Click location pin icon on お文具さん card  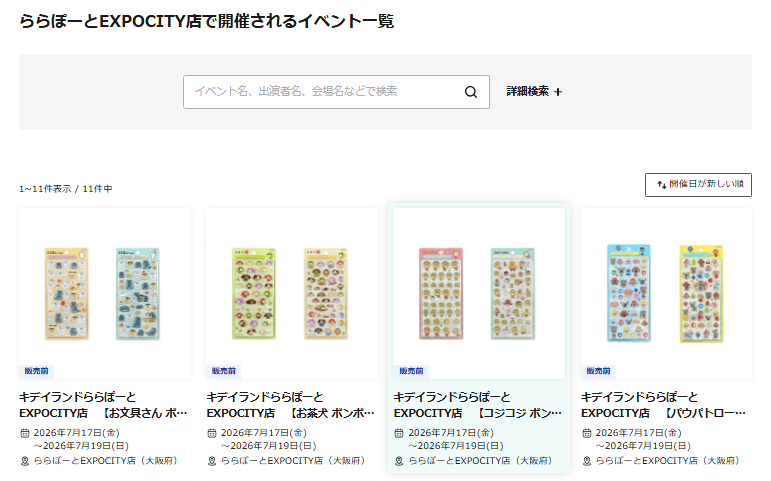[x=25, y=461]
